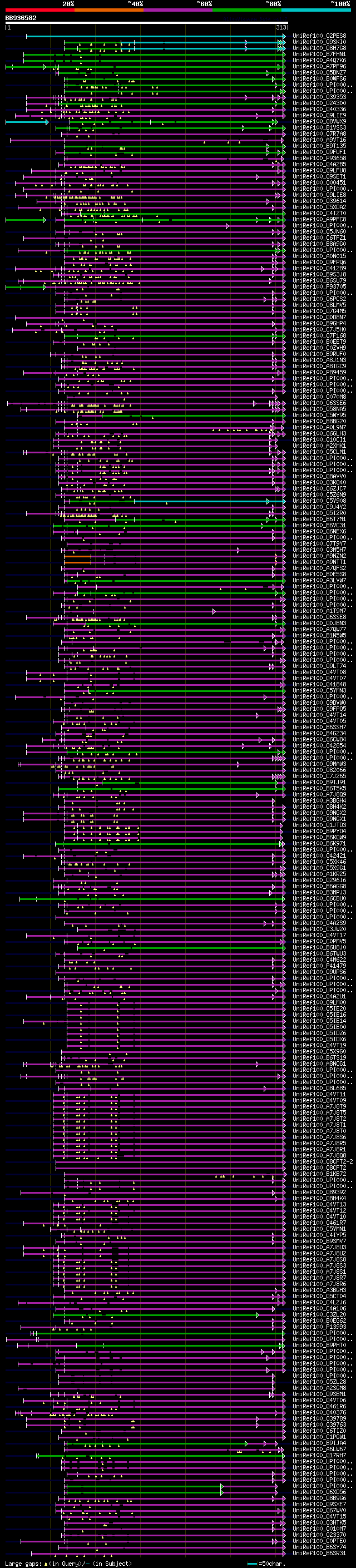
Task: Select hit label UniRef100_O24300
Action: 319,103
